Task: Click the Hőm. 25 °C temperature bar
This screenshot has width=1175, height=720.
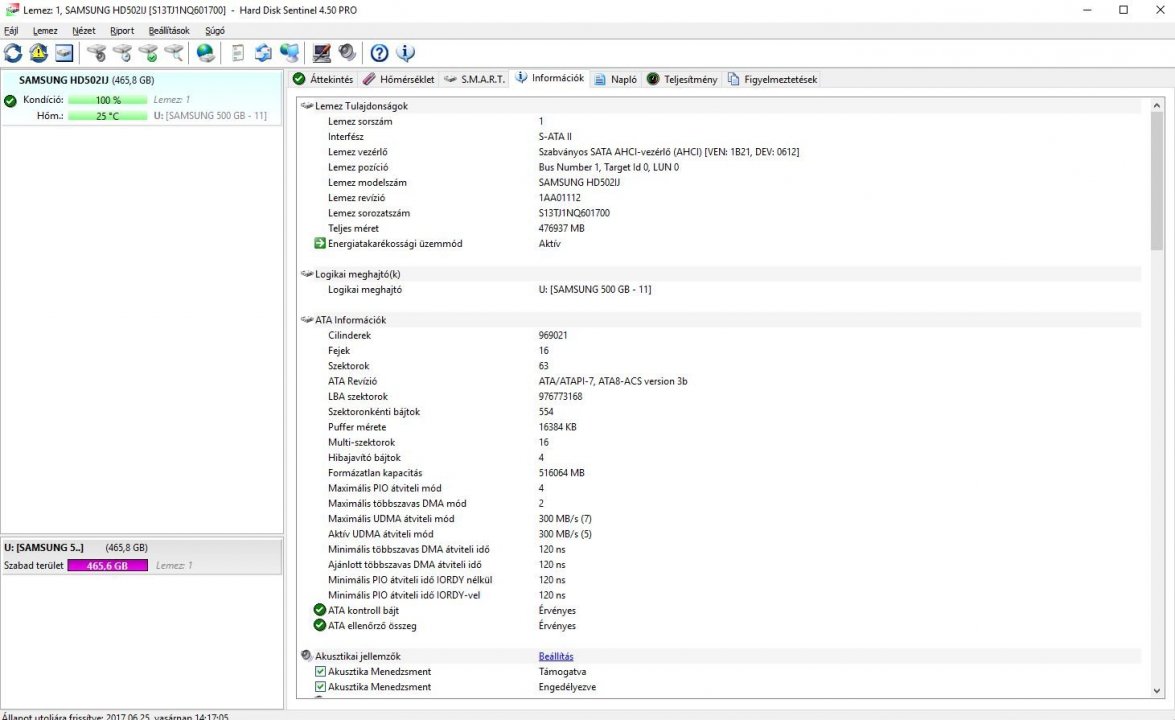Action: pyautogui.click(x=108, y=116)
